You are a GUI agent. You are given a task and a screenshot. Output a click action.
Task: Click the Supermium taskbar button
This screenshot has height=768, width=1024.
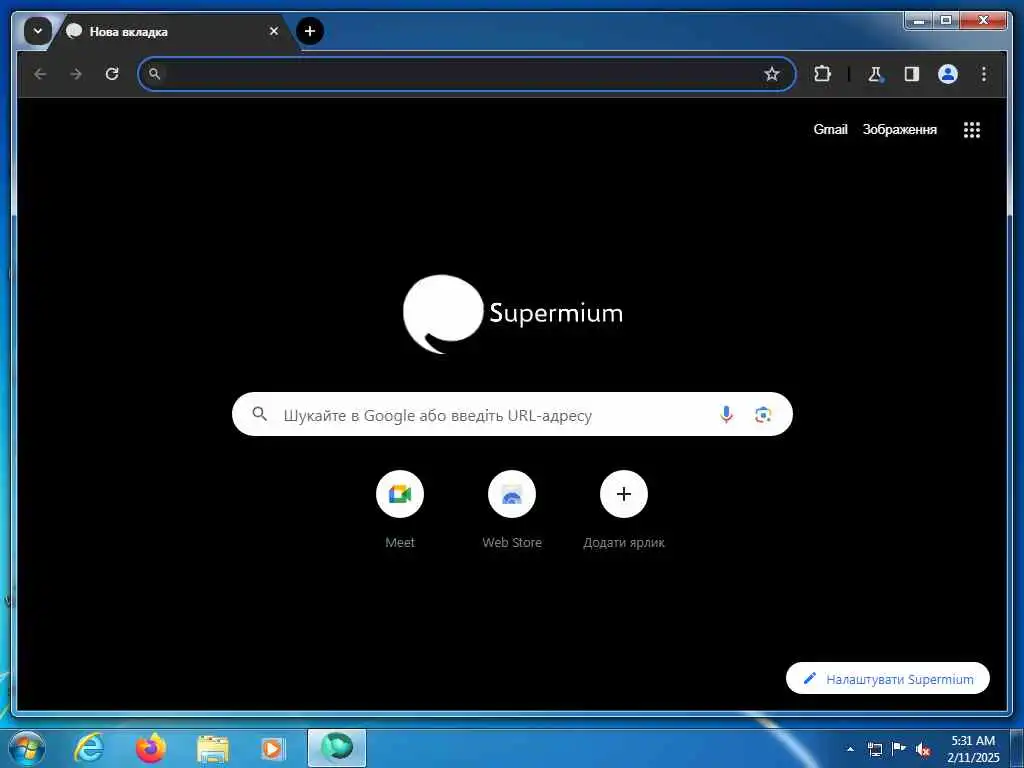(336, 748)
